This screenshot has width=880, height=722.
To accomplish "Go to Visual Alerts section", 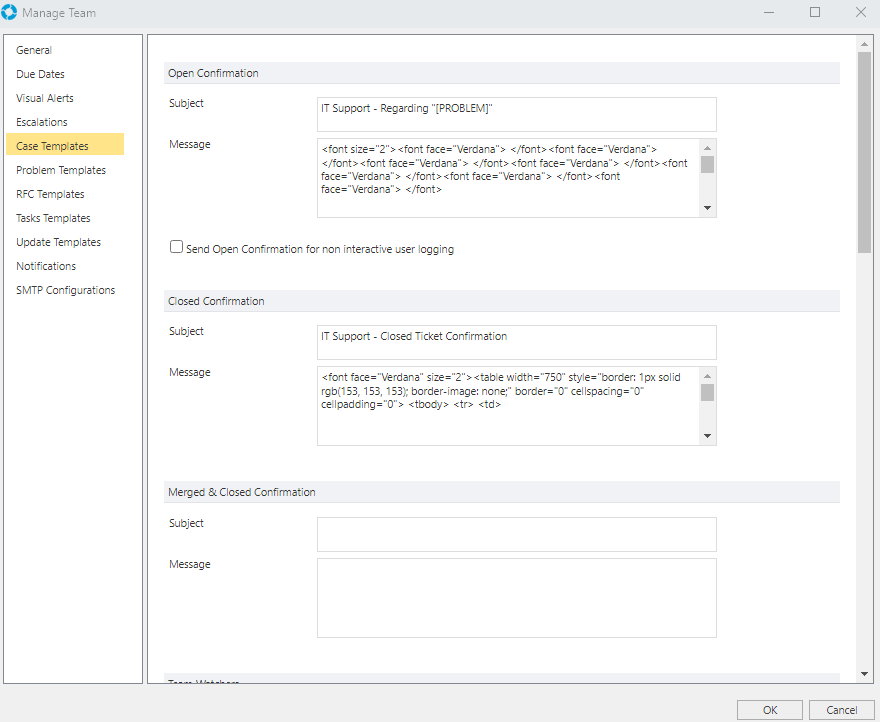I will coord(45,98).
